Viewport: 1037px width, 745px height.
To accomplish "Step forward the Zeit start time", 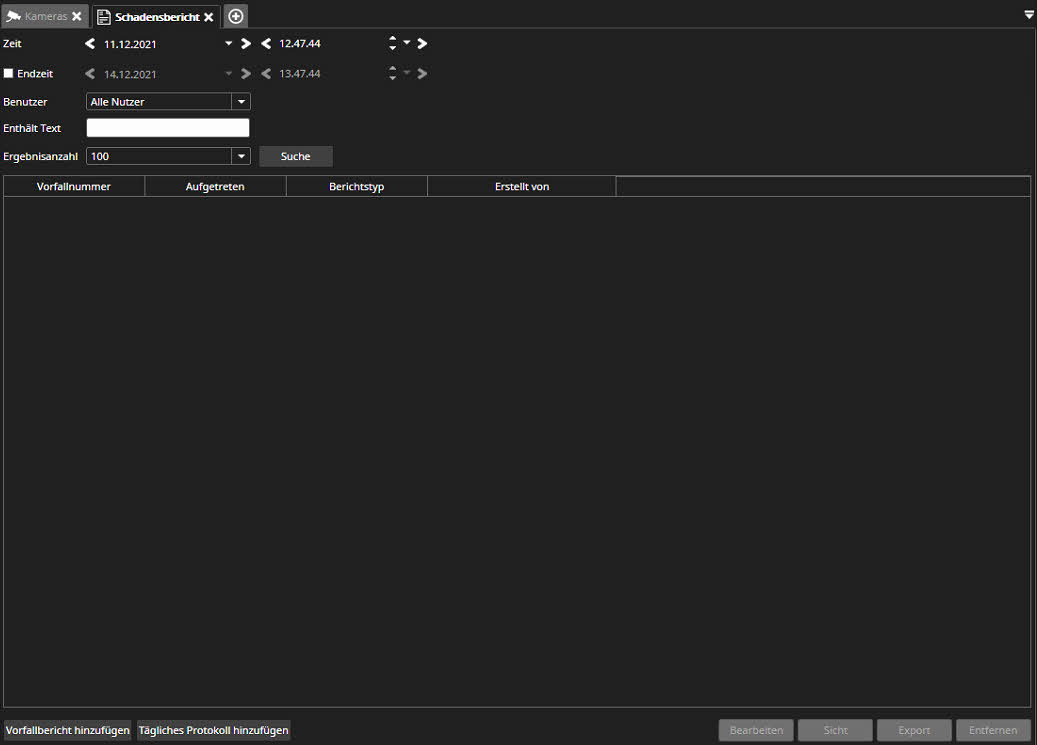I will point(422,44).
